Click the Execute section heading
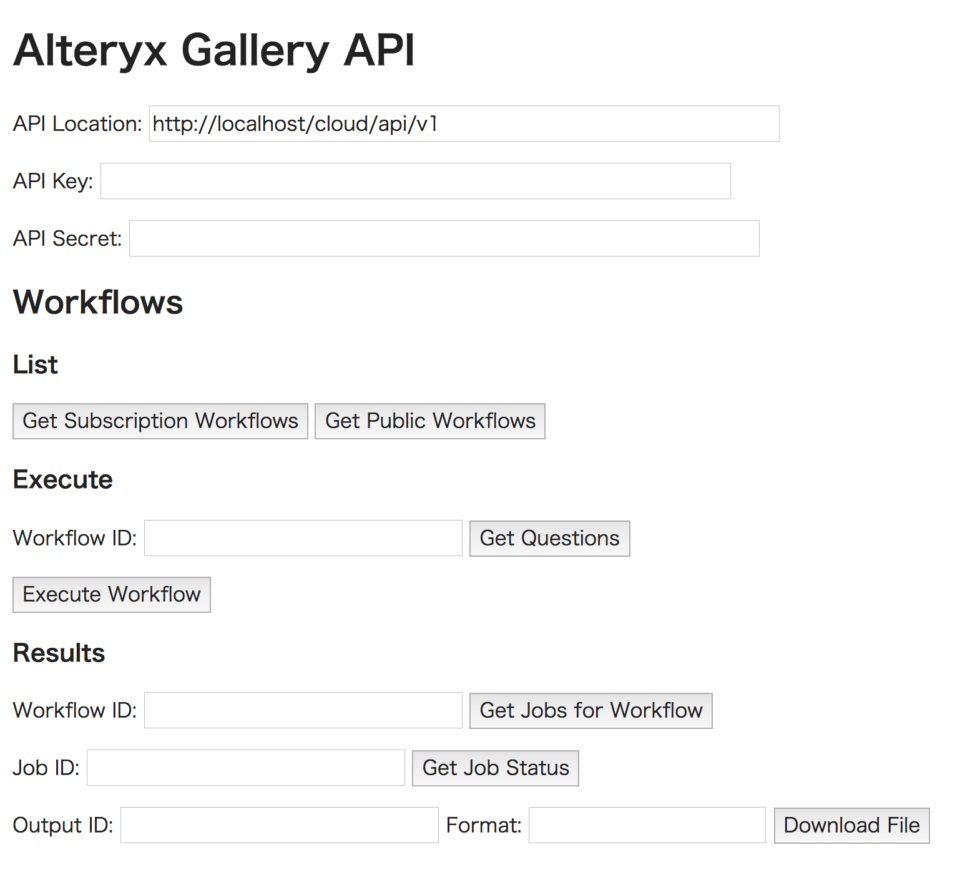 click(x=62, y=479)
